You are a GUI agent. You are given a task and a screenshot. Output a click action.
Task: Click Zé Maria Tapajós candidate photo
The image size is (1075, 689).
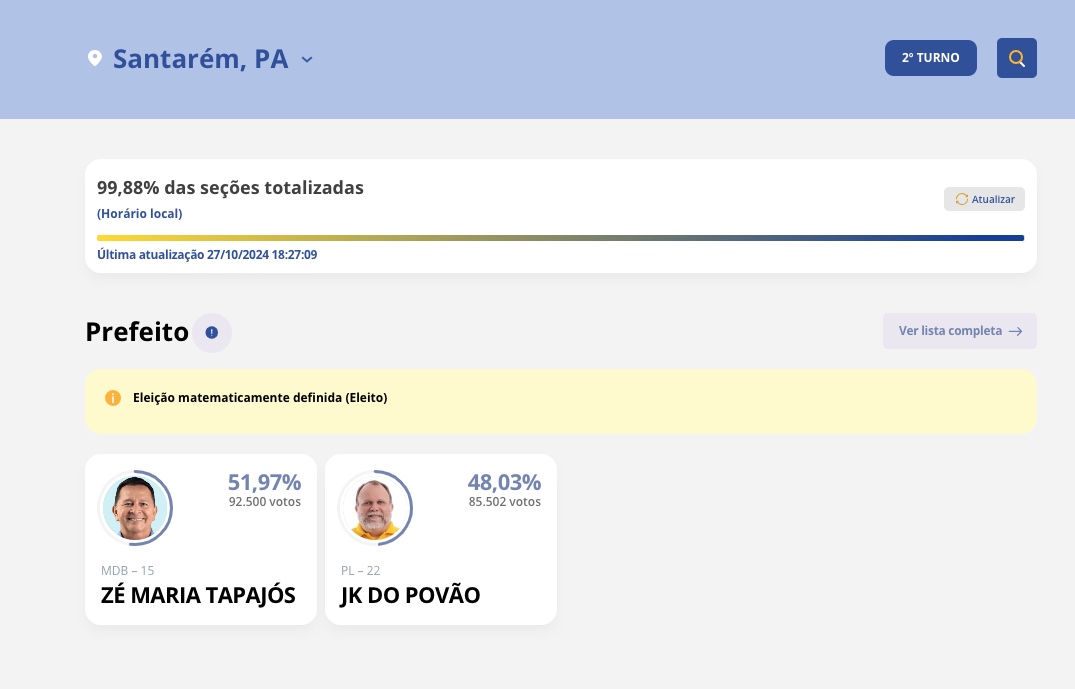click(x=136, y=508)
